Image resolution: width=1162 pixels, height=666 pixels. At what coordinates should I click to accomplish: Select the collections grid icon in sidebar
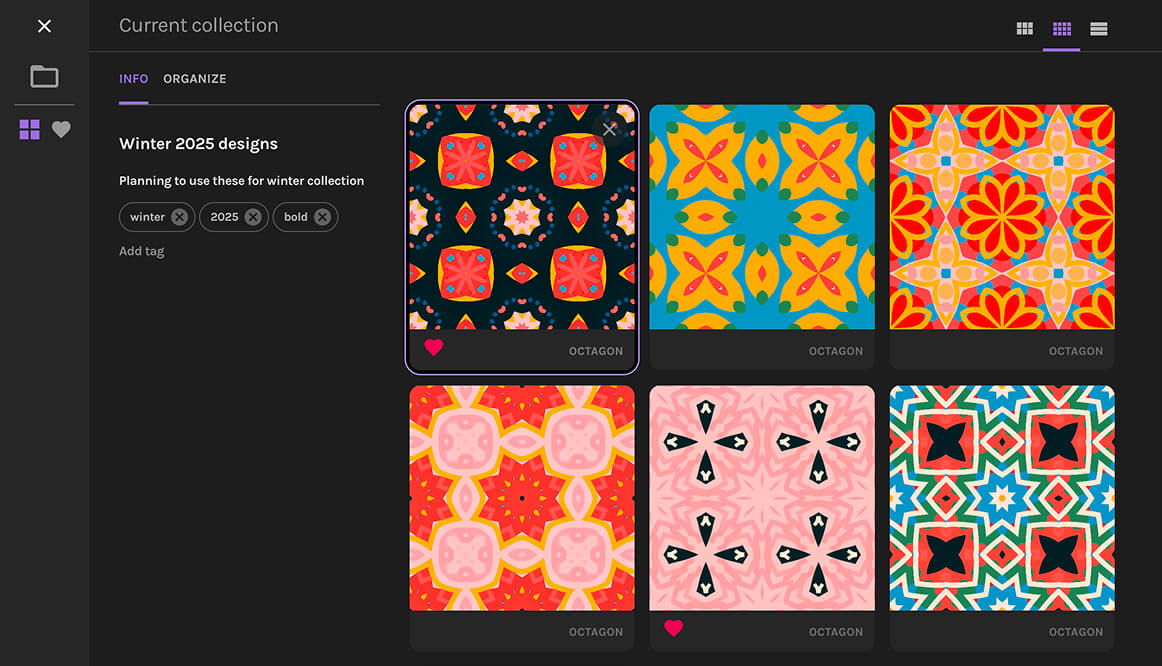[29, 129]
